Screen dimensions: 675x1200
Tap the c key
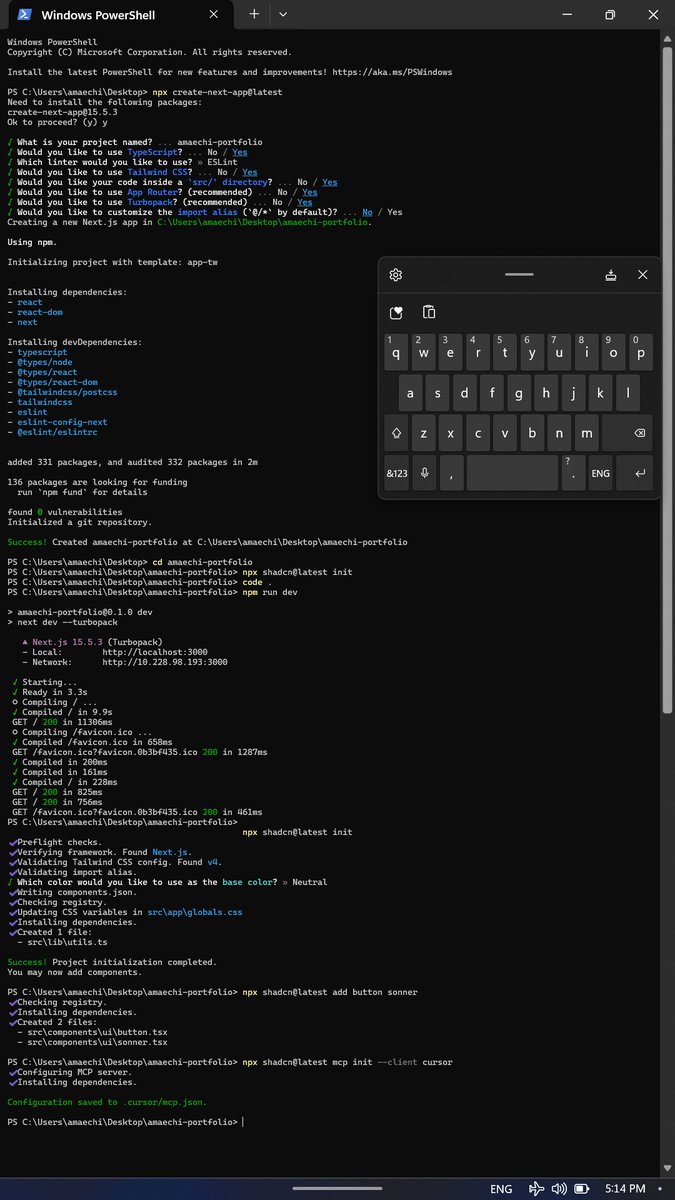point(478,433)
